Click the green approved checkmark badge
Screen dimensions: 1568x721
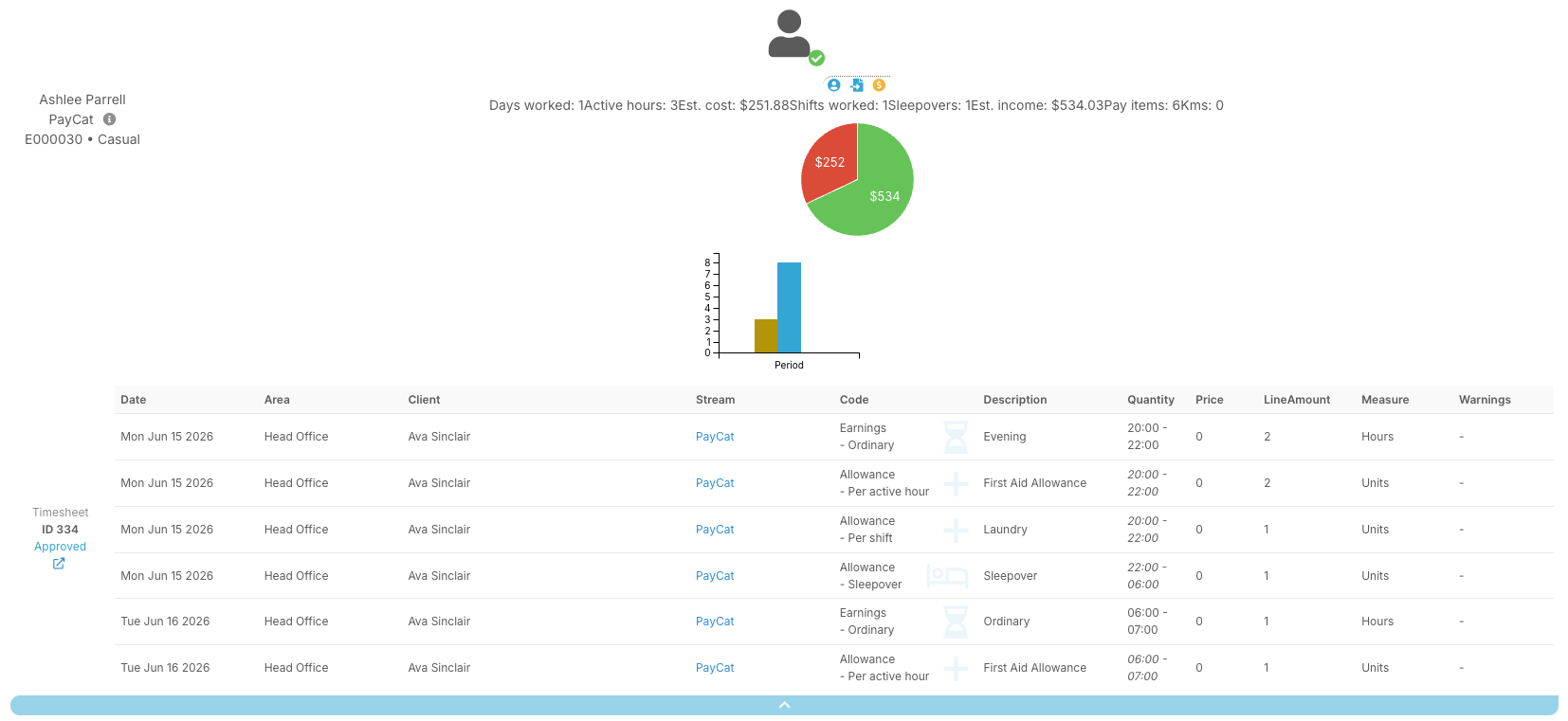[x=816, y=58]
